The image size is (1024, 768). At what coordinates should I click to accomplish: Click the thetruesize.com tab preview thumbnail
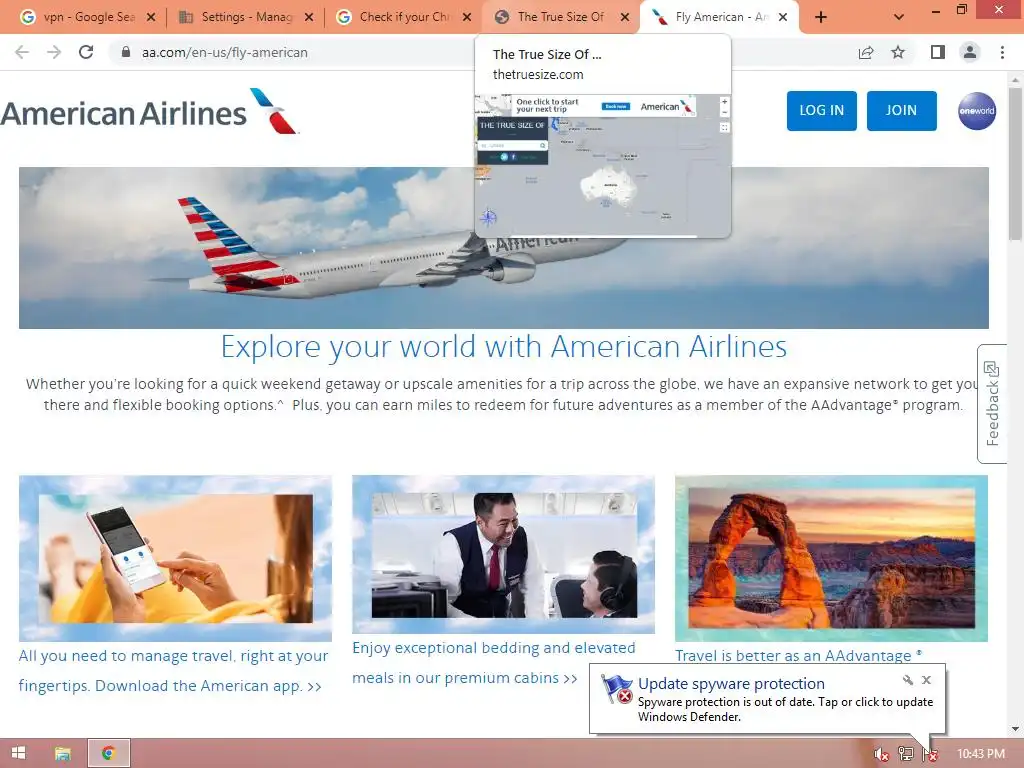coord(602,165)
